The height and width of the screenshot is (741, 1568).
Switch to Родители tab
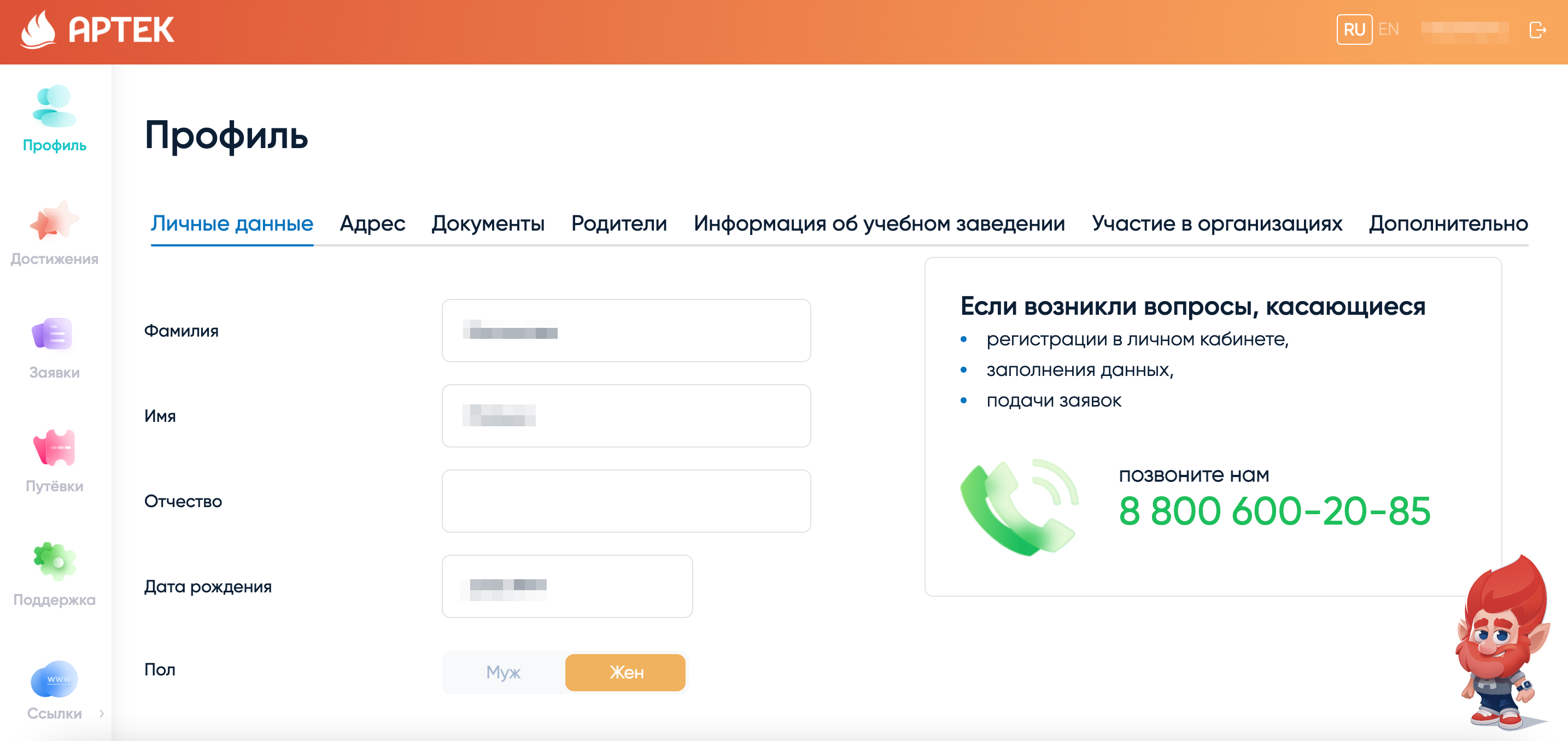618,224
